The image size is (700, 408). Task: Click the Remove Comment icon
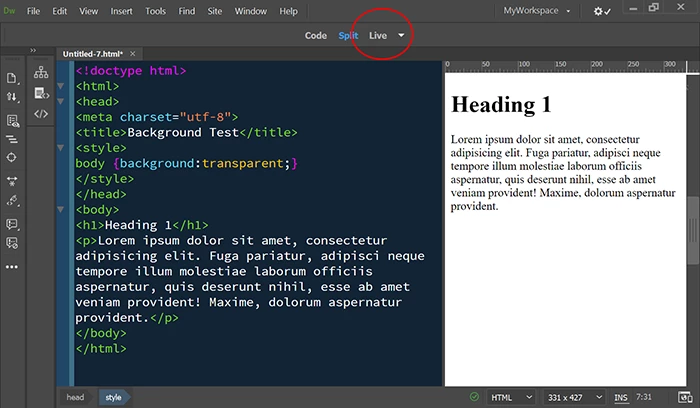(x=12, y=243)
